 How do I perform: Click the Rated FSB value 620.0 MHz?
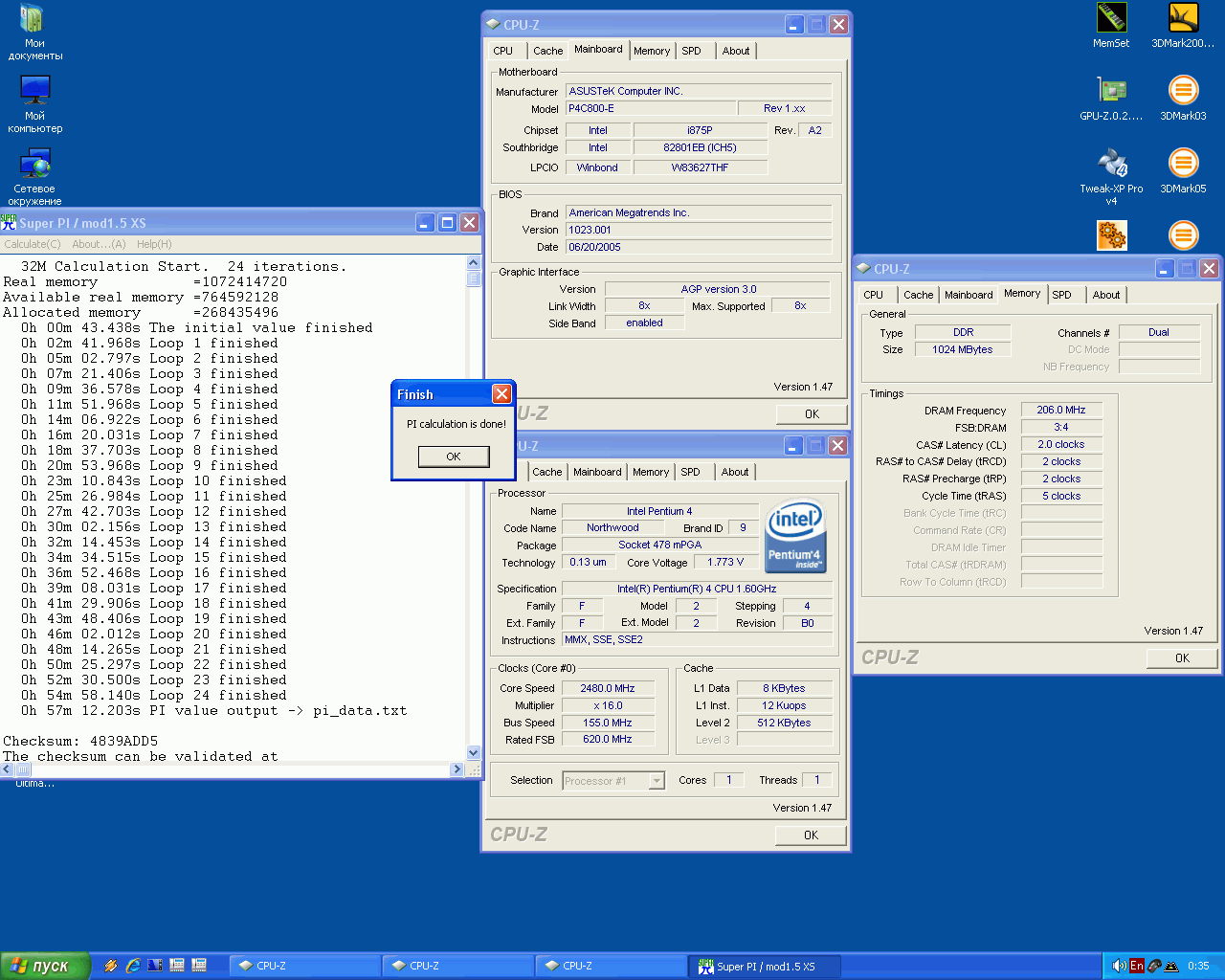[x=608, y=739]
